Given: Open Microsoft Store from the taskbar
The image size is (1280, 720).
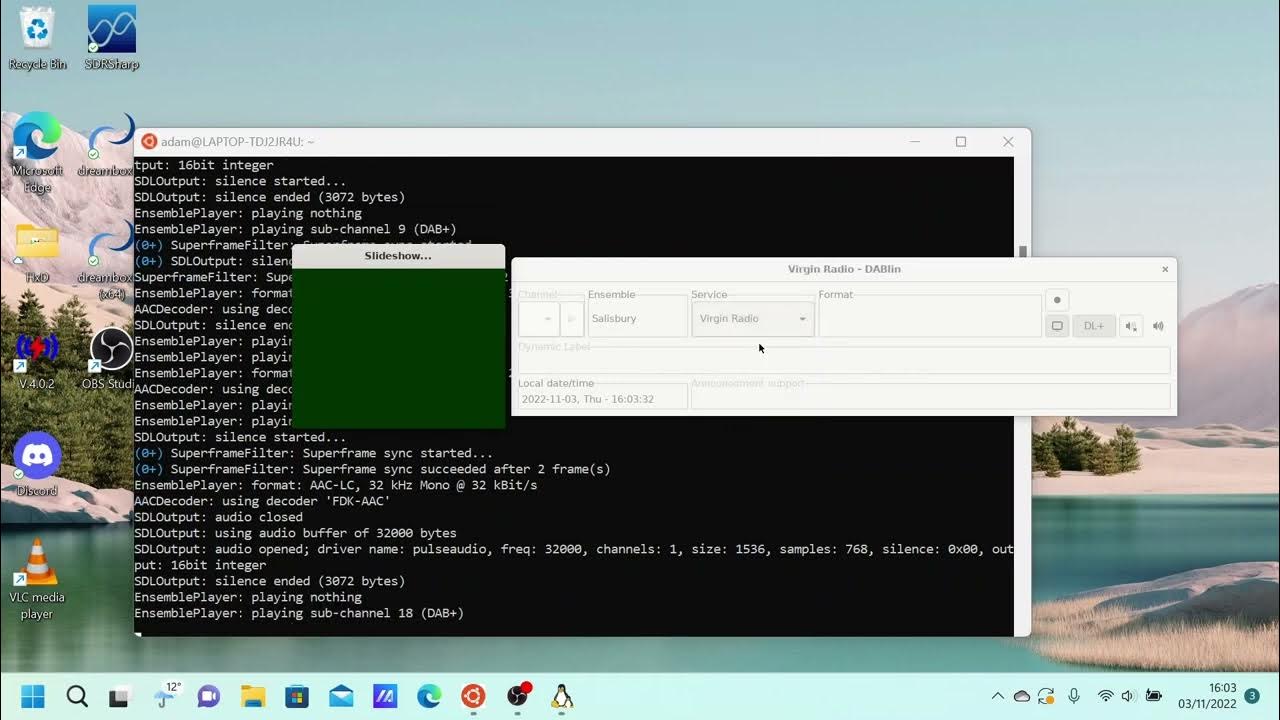Looking at the screenshot, I should tap(297, 696).
